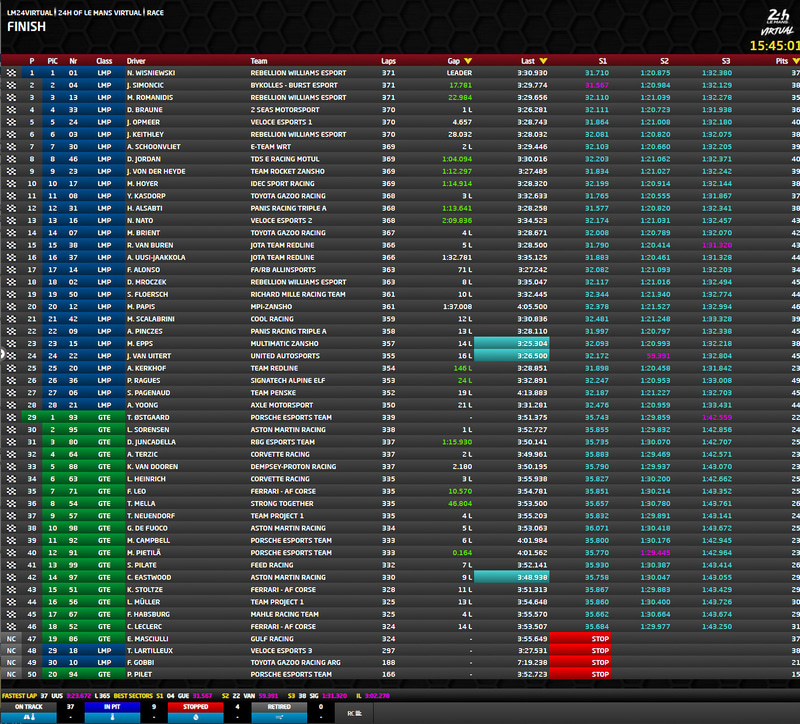Click the 15:45:01 clock display

(774, 46)
